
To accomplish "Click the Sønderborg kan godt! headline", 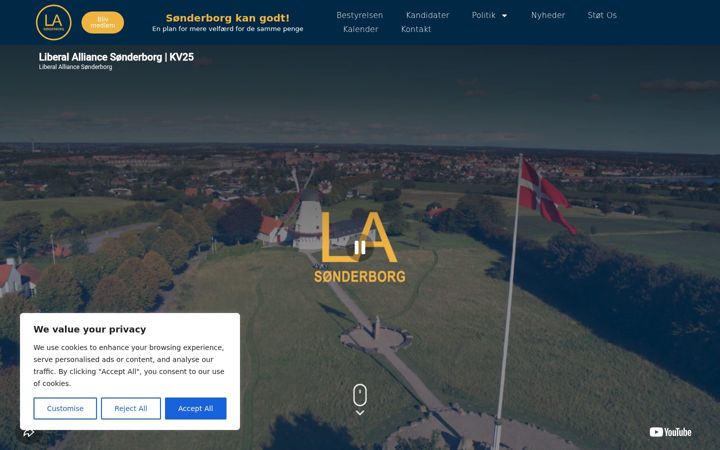I will point(228,18).
